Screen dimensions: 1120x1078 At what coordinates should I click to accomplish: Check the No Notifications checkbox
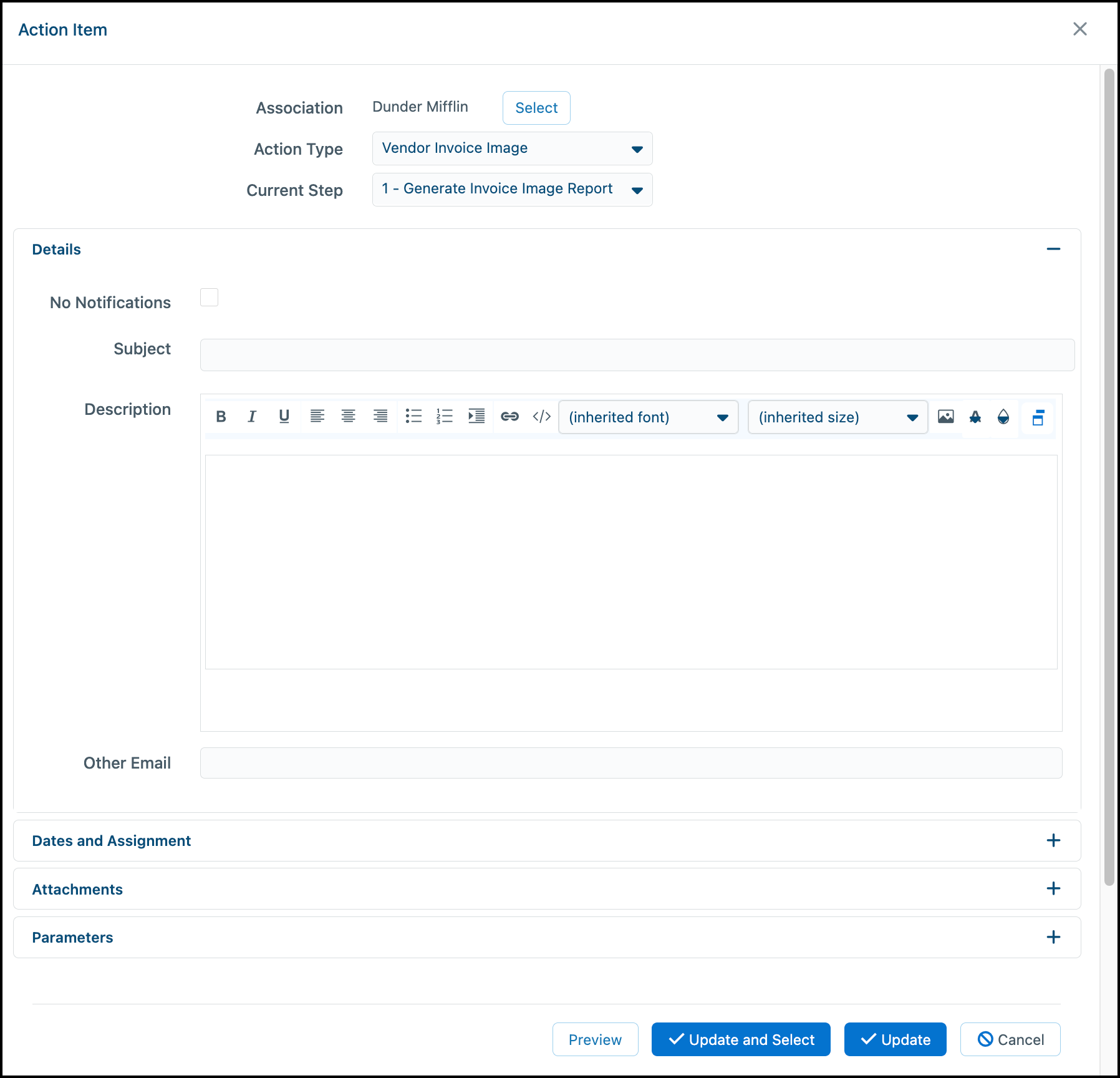pos(209,298)
